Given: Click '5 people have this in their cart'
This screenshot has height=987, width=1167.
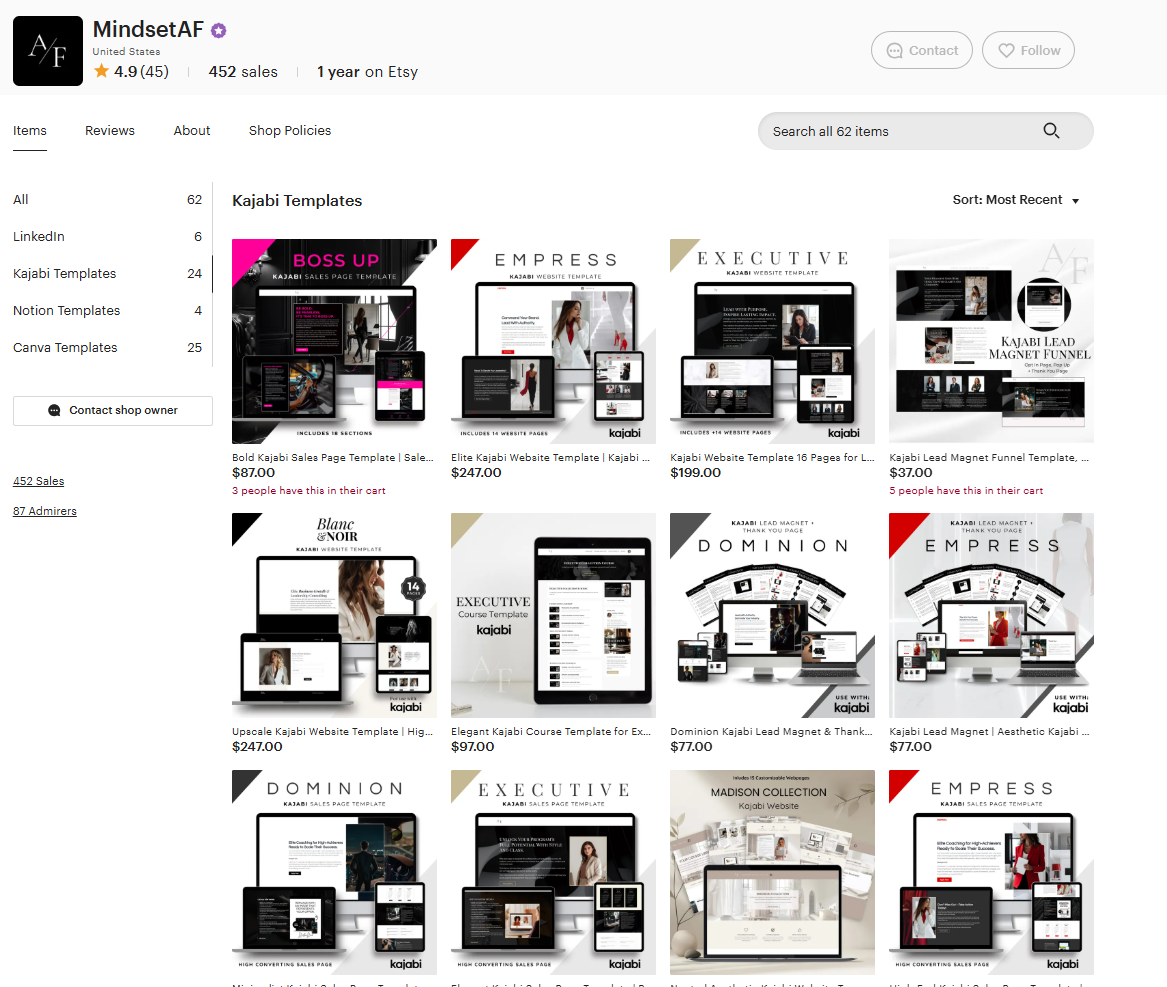Looking at the screenshot, I should tap(966, 491).
